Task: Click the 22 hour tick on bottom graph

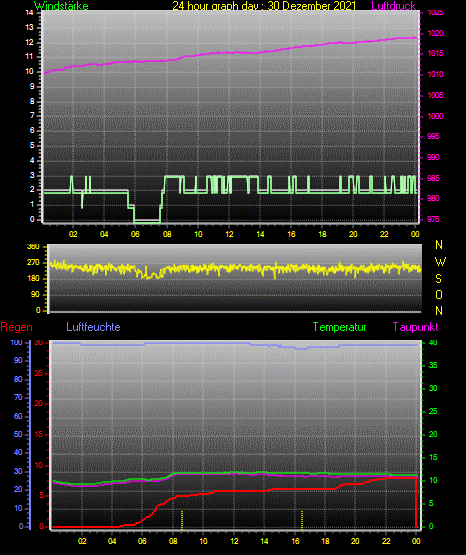Action: [x=386, y=541]
